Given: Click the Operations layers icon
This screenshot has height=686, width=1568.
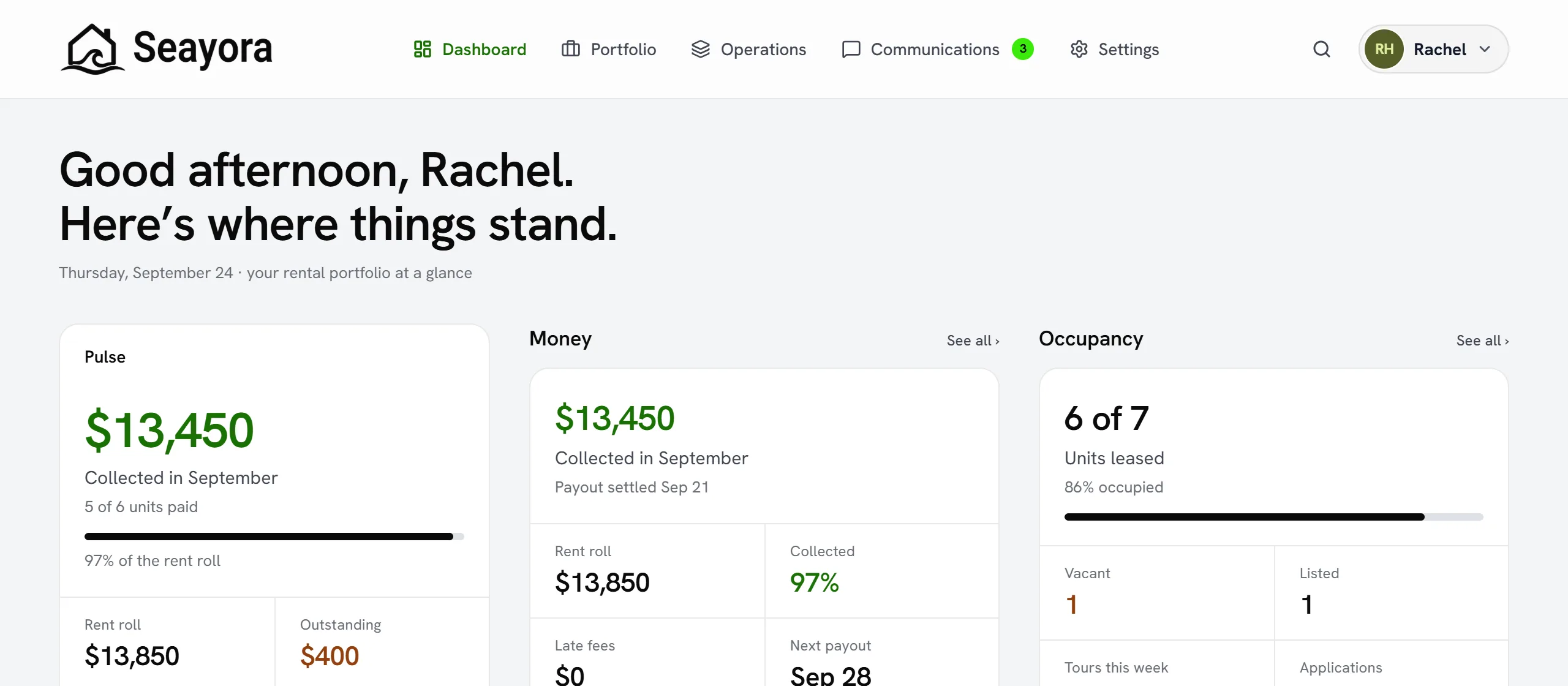Looking at the screenshot, I should pos(701,49).
